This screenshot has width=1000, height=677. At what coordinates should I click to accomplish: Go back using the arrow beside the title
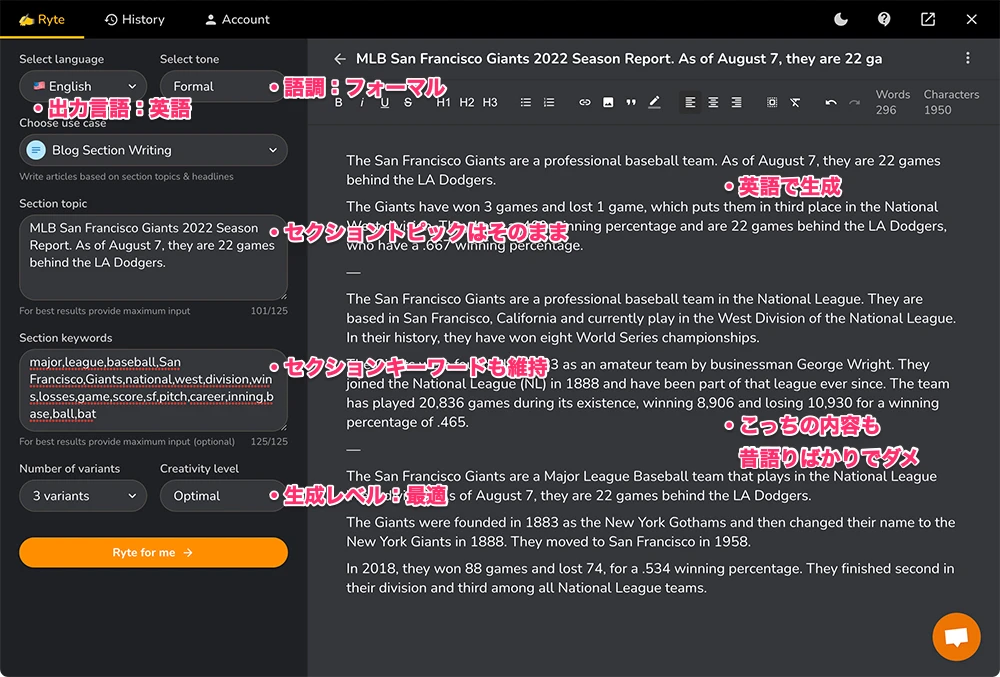pyautogui.click(x=340, y=59)
